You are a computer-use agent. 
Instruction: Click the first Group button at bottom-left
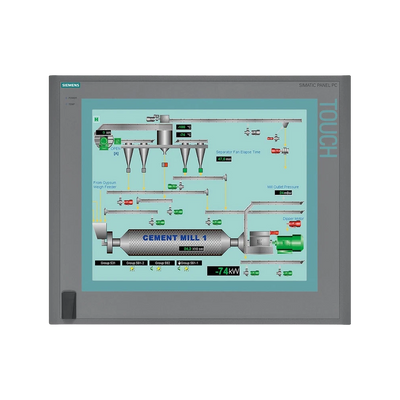(x=108, y=263)
